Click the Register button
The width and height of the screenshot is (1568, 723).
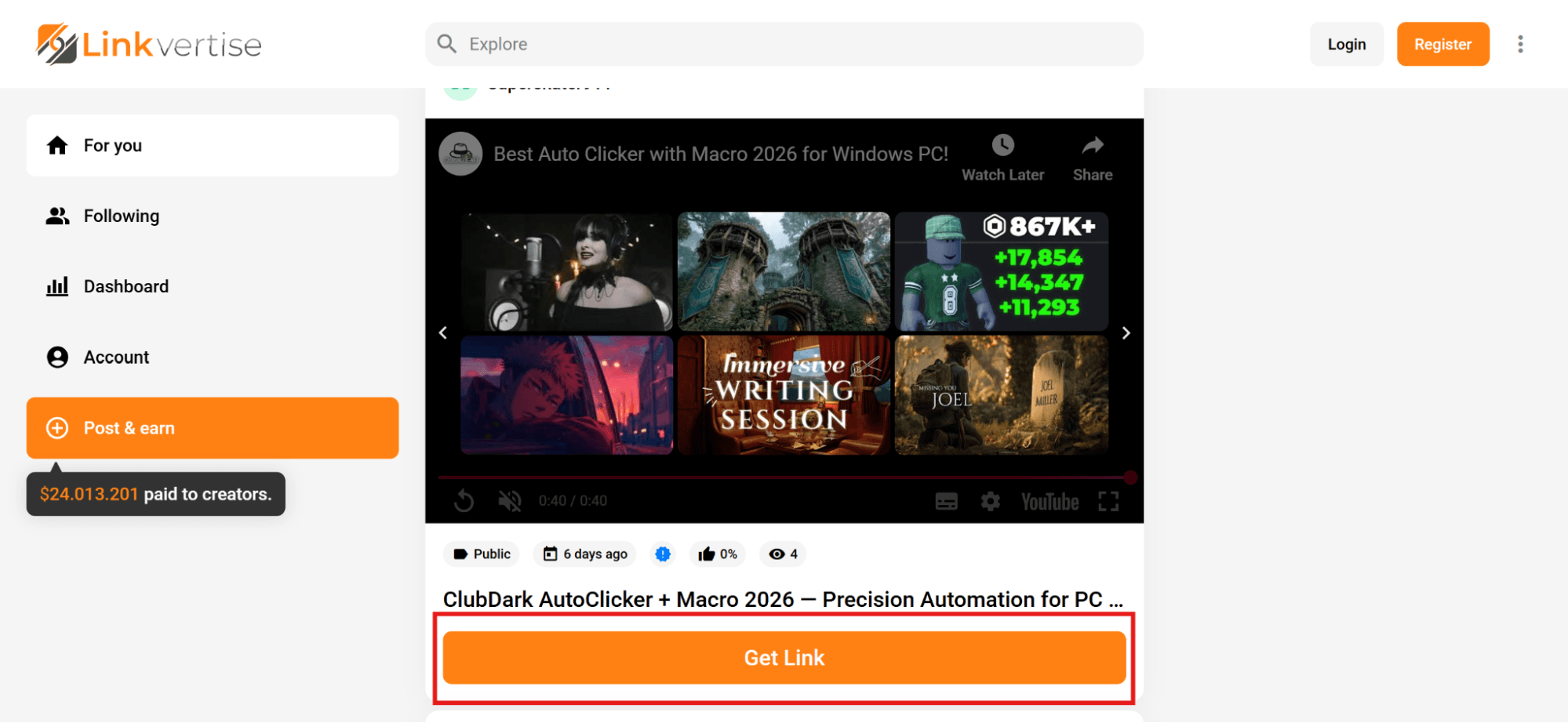click(1442, 44)
